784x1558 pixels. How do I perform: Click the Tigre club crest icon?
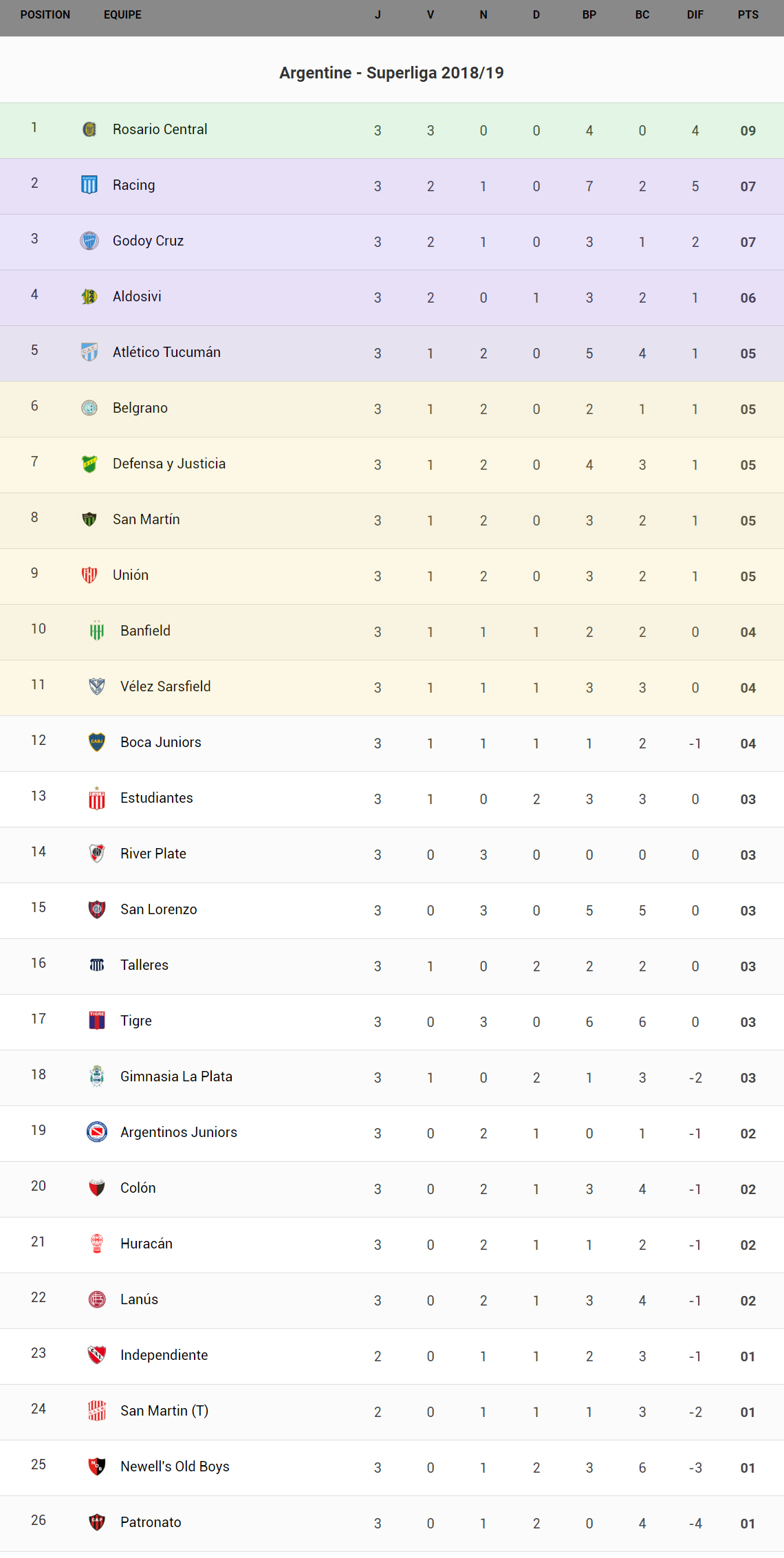pos(97,1021)
